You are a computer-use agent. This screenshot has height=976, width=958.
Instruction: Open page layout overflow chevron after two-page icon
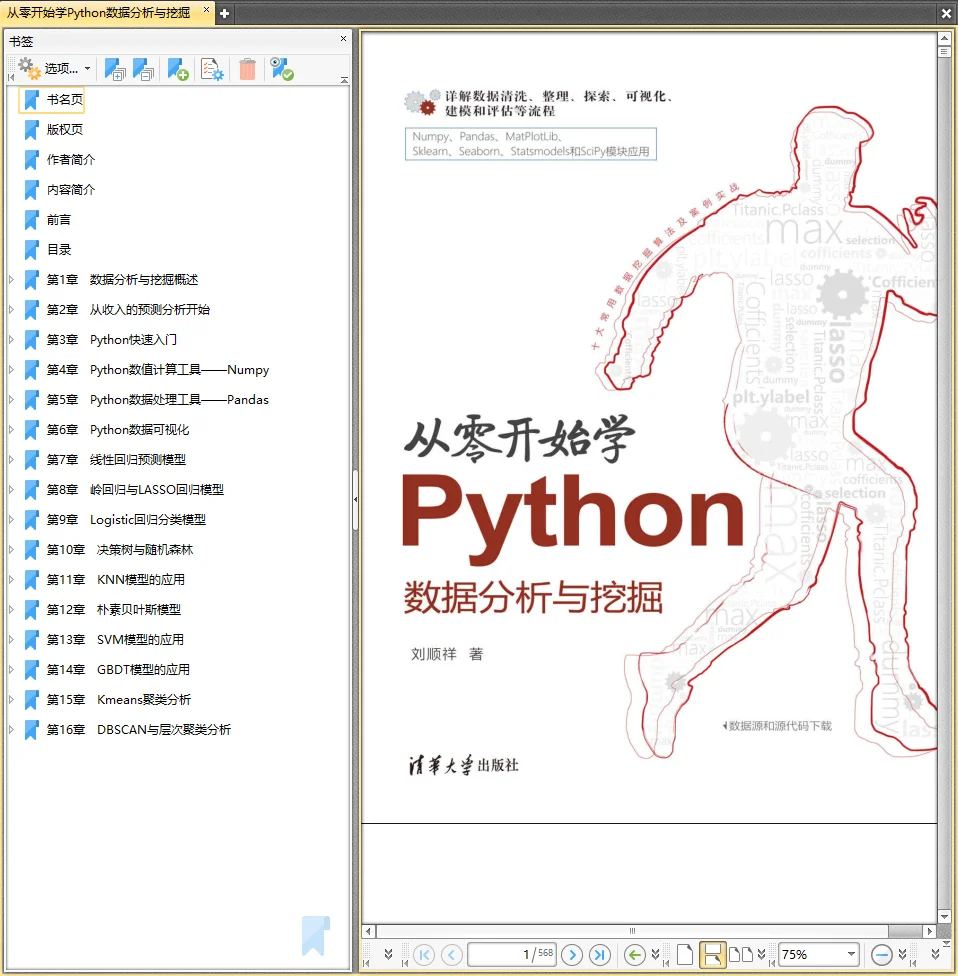(761, 954)
